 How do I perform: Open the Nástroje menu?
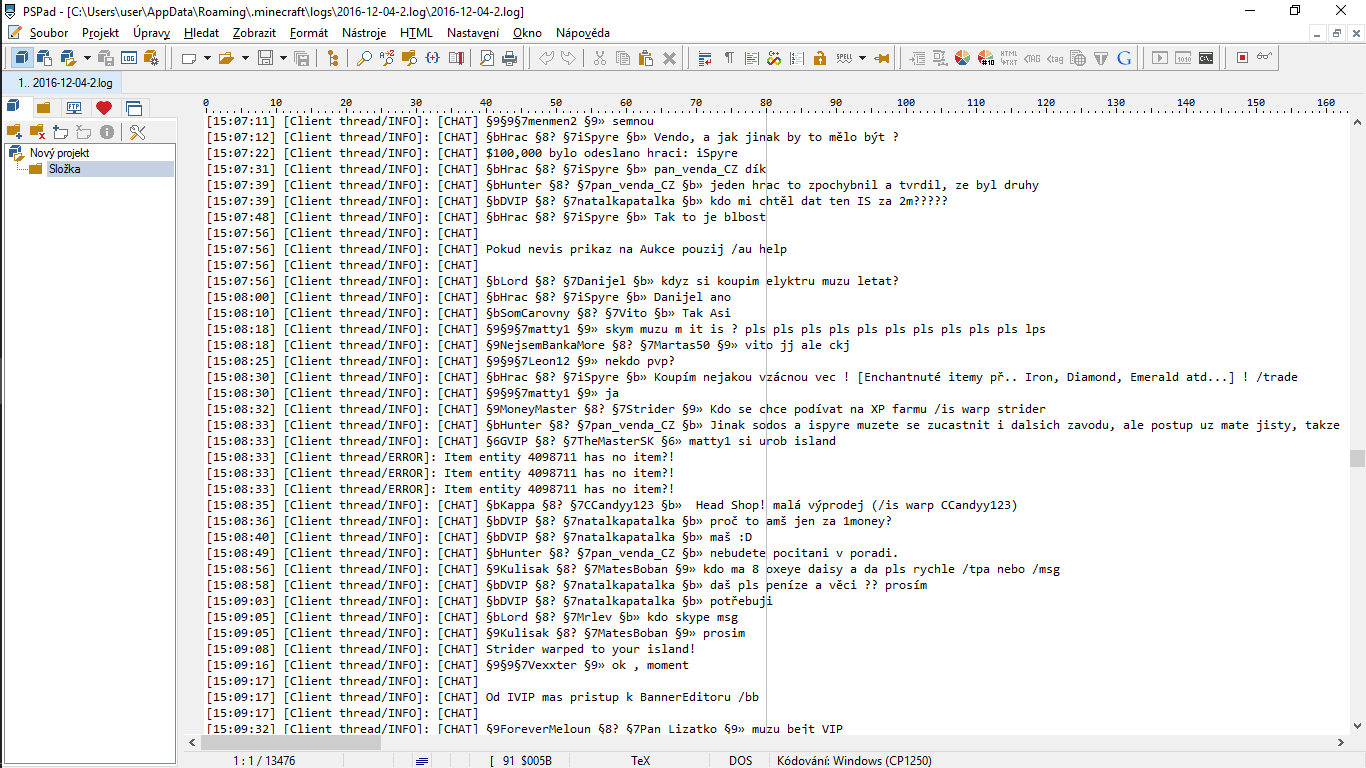(x=364, y=33)
